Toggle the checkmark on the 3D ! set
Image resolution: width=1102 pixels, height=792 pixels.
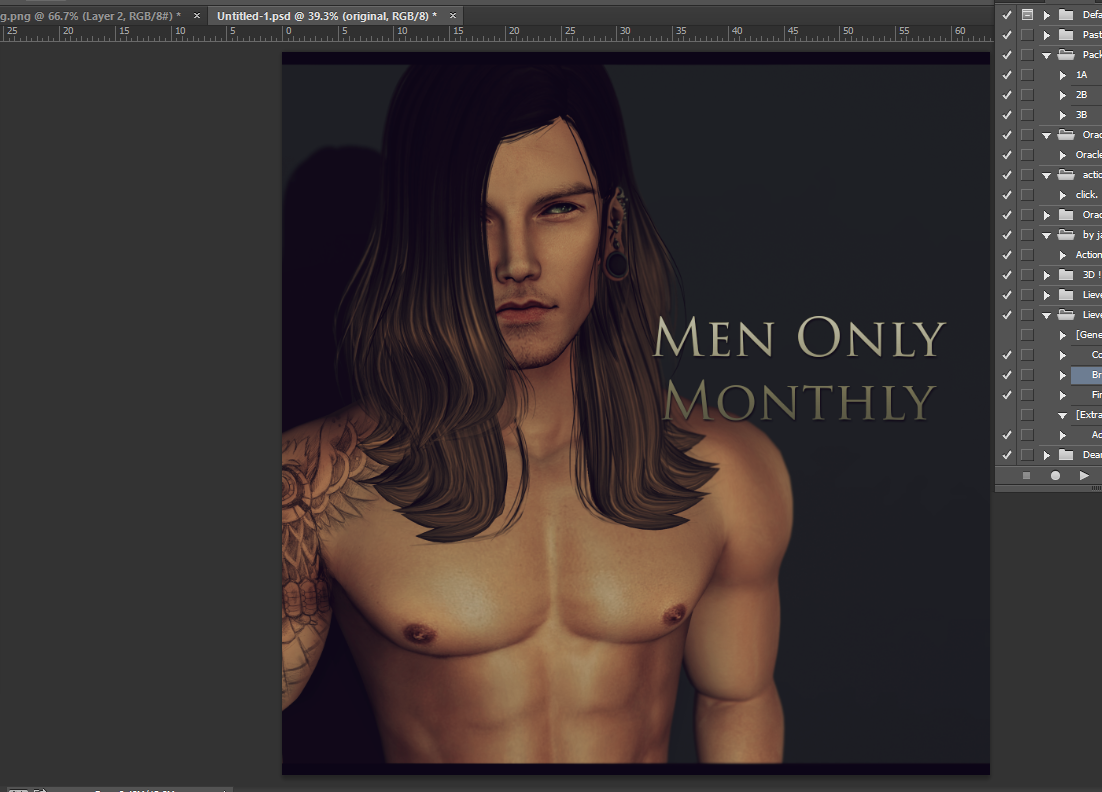tap(1007, 275)
